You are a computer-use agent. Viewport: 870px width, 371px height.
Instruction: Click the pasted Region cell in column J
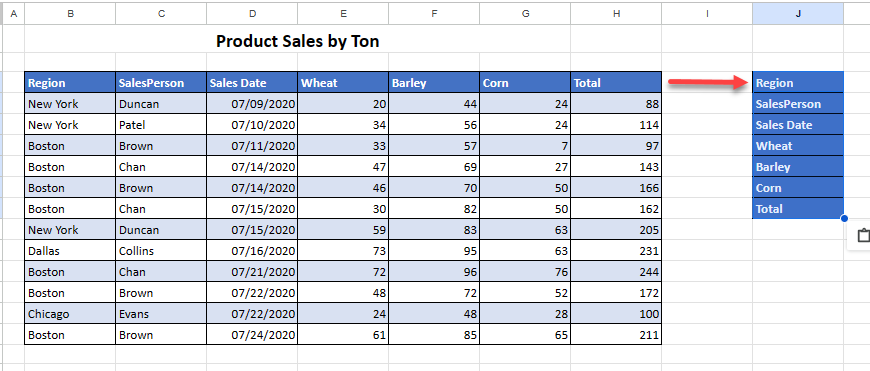[798, 83]
